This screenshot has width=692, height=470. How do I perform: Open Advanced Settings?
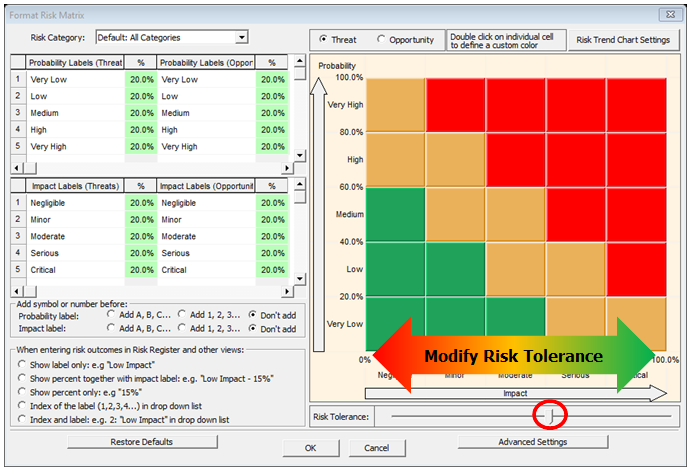point(533,442)
